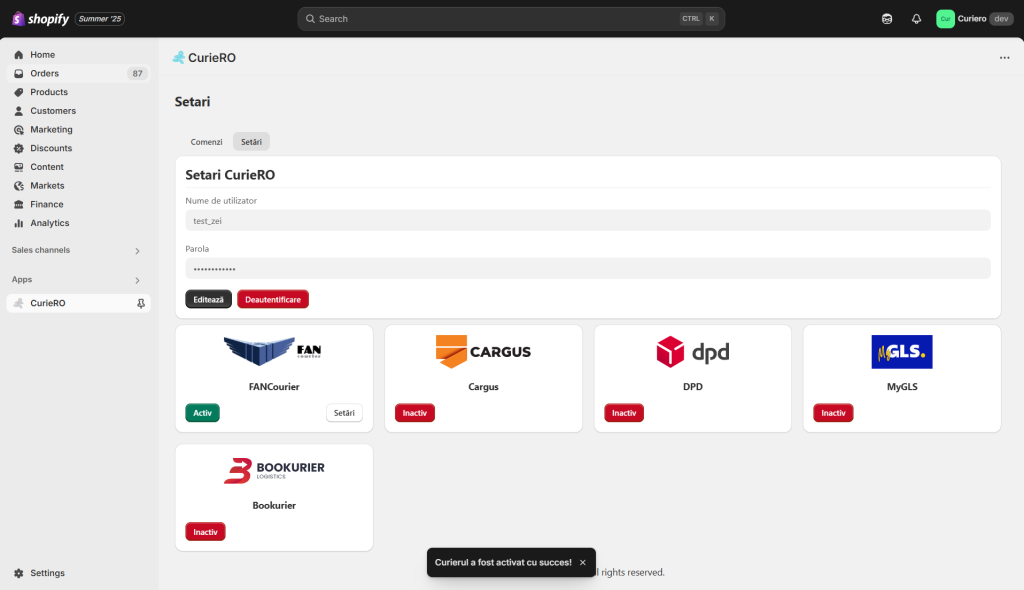1024x590 pixels.
Task: Click the search magnifier icon
Action: (x=310, y=19)
